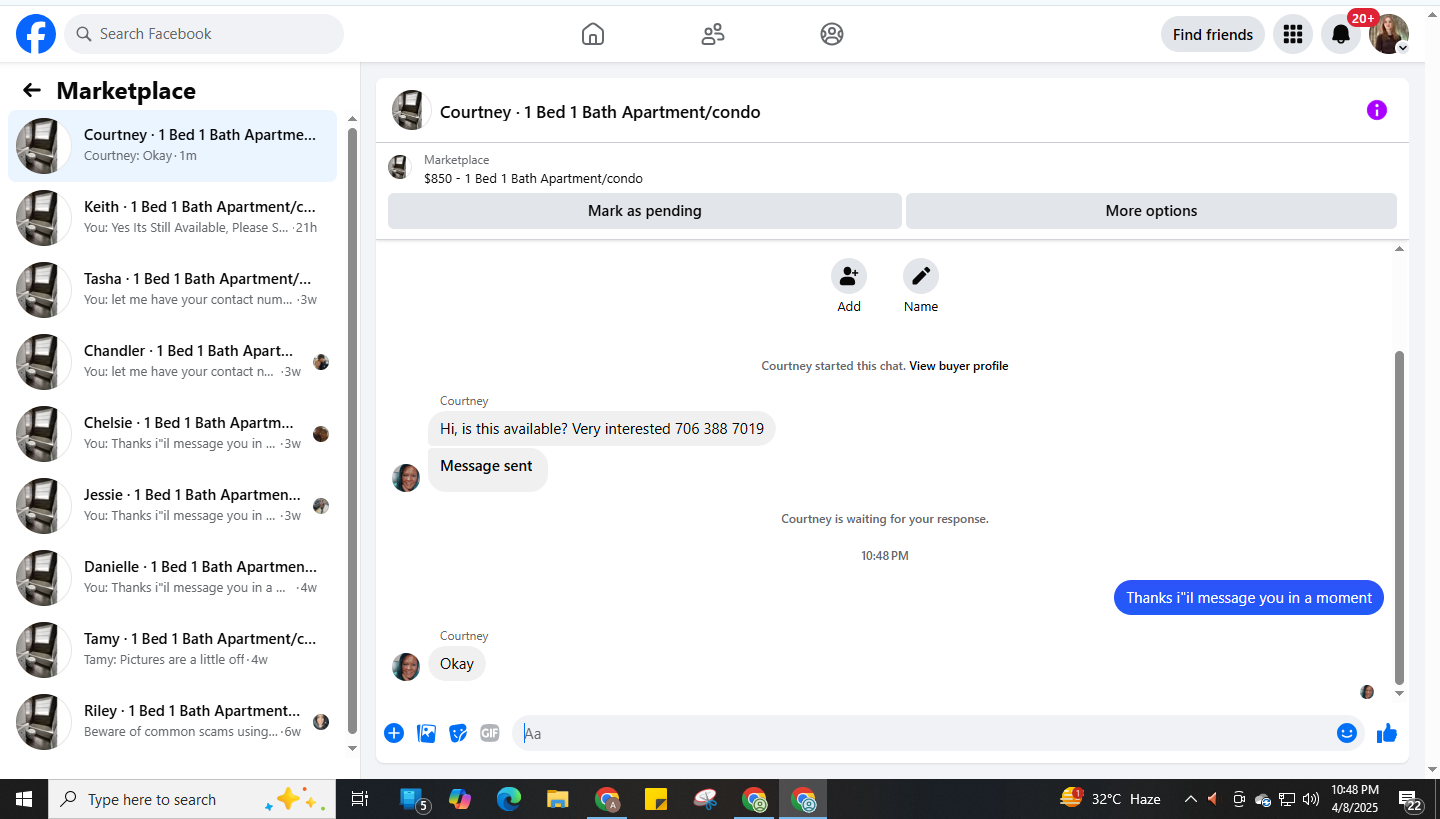Click the Search Facebook field

(x=204, y=34)
